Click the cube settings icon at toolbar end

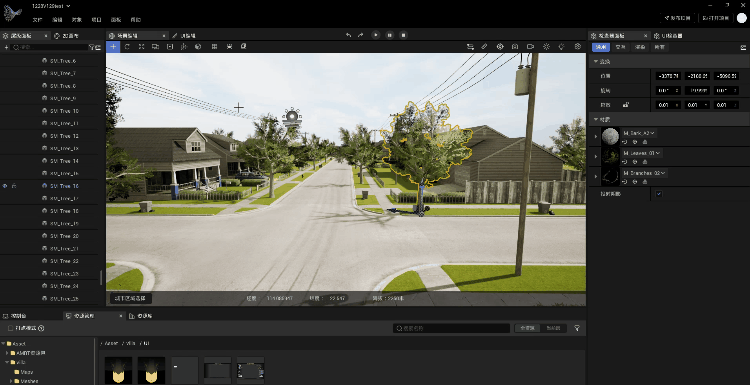(578, 46)
